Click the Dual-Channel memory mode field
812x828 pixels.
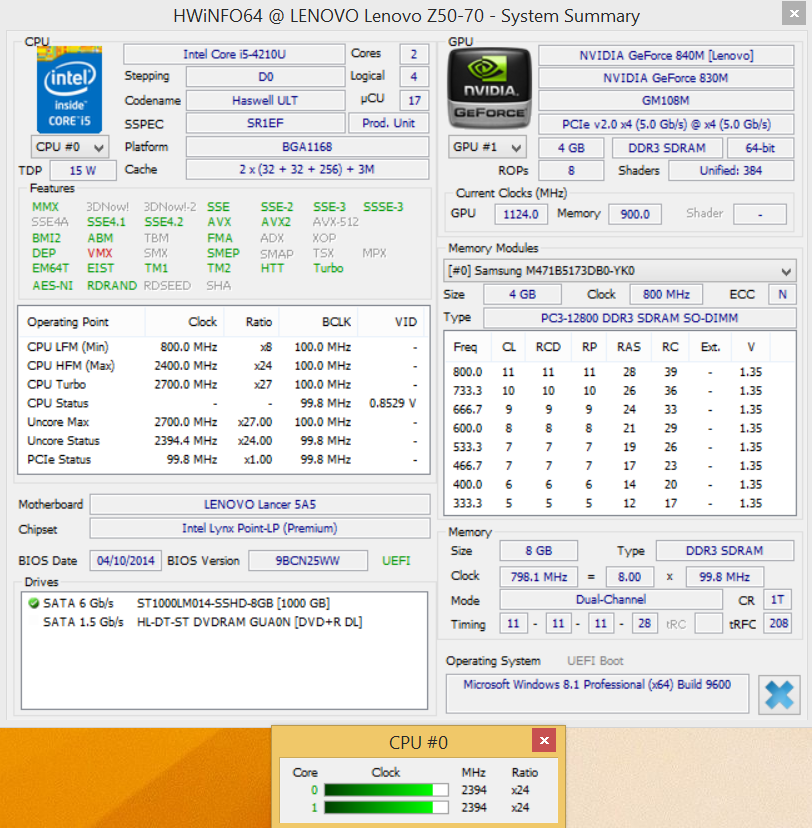(x=611, y=599)
